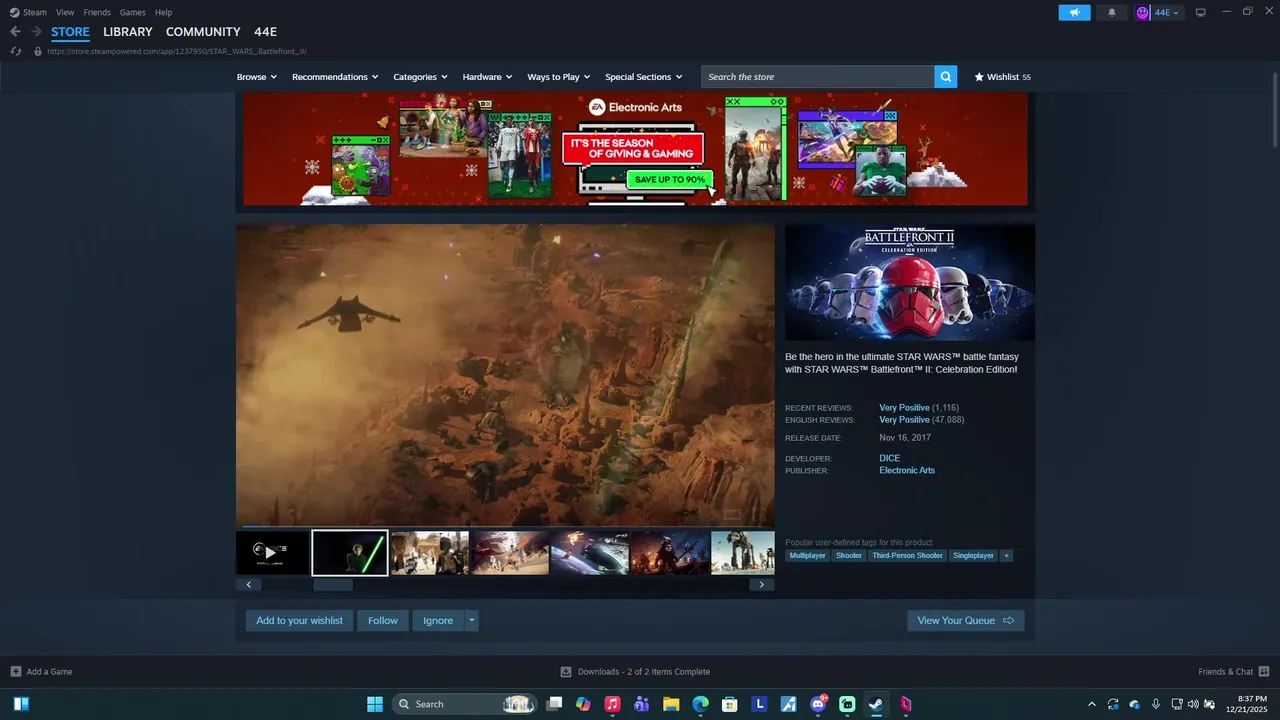Switch to Big Picture mode icon
The image size is (1280, 720).
(1201, 12)
